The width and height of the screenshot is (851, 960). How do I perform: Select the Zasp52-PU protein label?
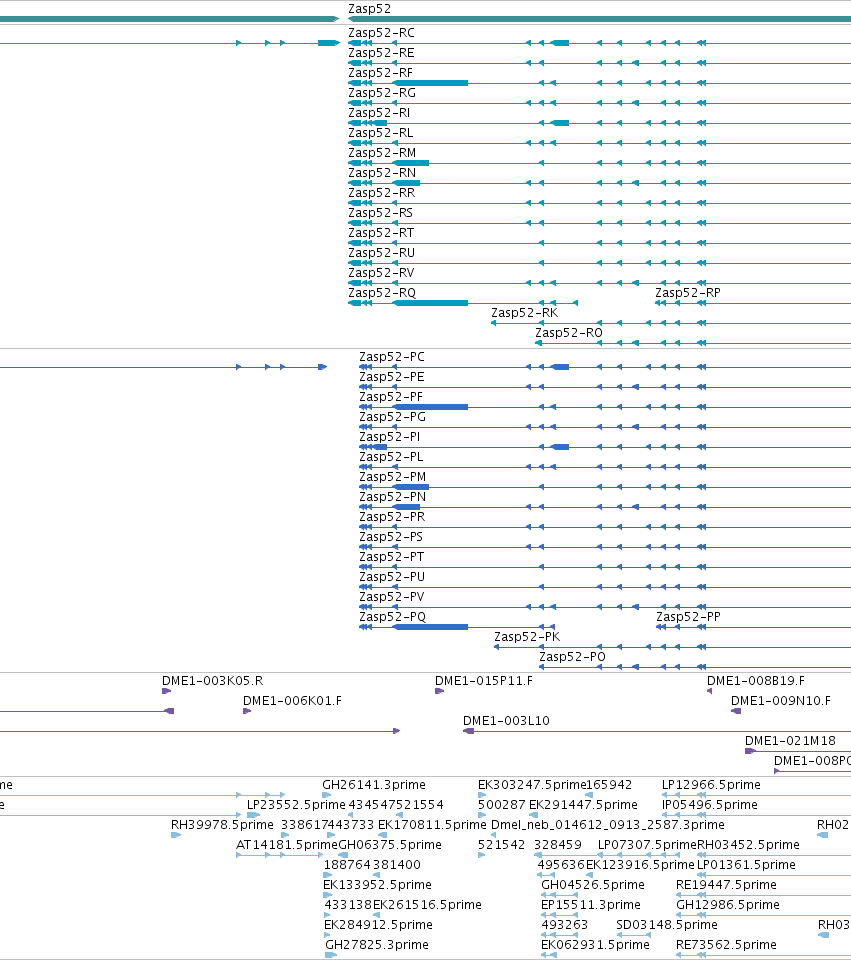[x=392, y=577]
